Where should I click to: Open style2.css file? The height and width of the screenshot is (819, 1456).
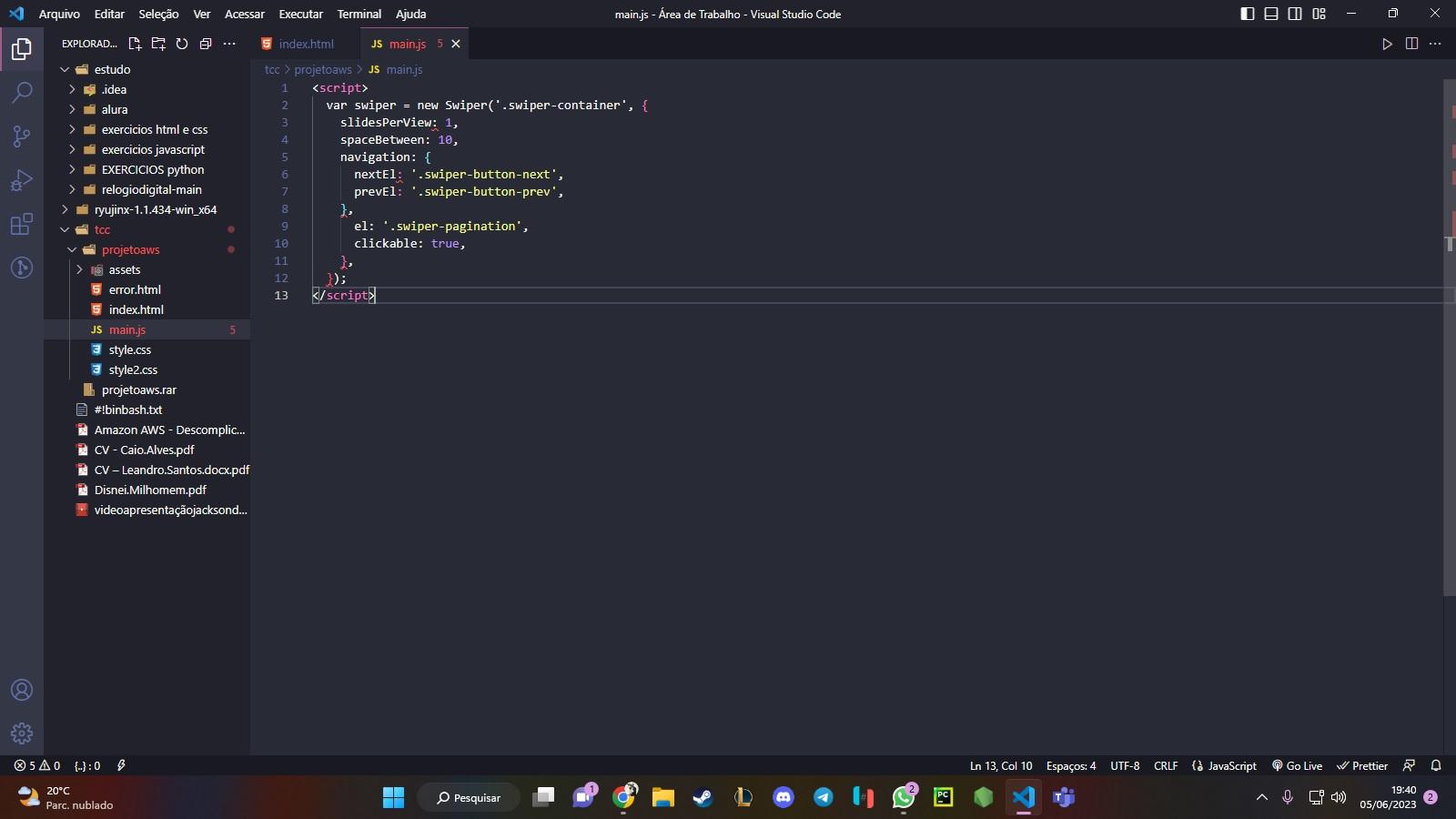[x=133, y=369]
